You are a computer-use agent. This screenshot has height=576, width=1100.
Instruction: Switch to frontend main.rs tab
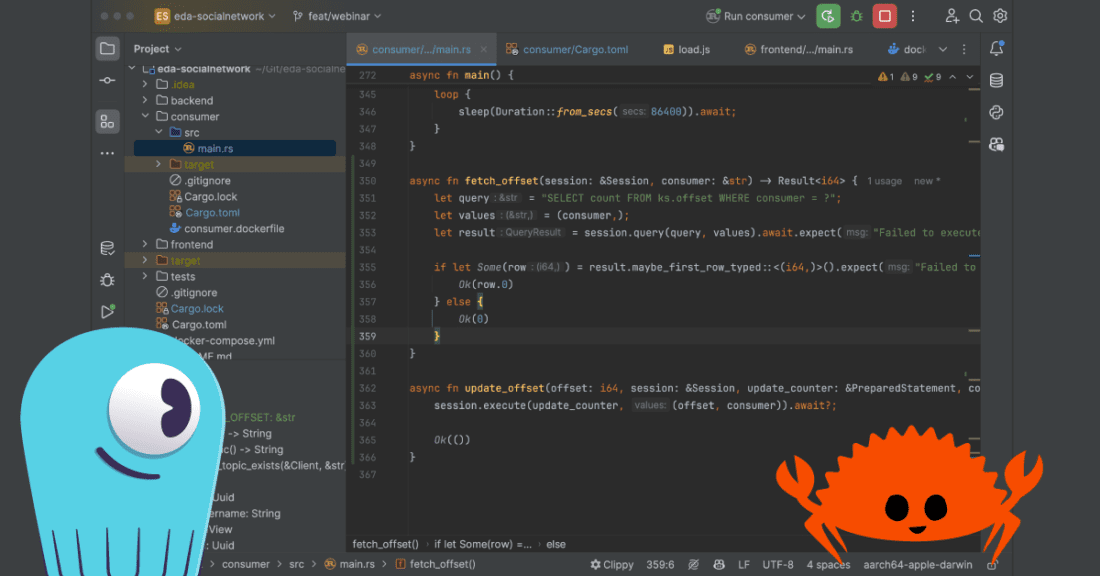click(x=798, y=49)
